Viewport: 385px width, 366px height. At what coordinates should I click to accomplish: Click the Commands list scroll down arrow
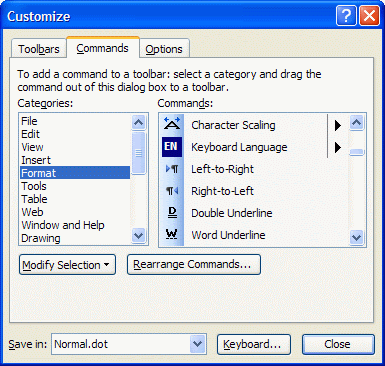[357, 237]
